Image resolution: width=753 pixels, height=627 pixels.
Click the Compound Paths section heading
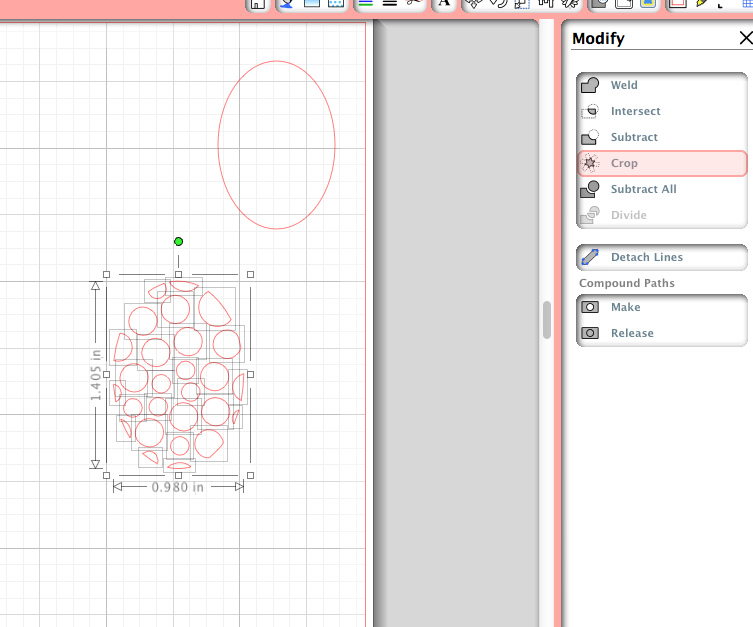point(627,283)
